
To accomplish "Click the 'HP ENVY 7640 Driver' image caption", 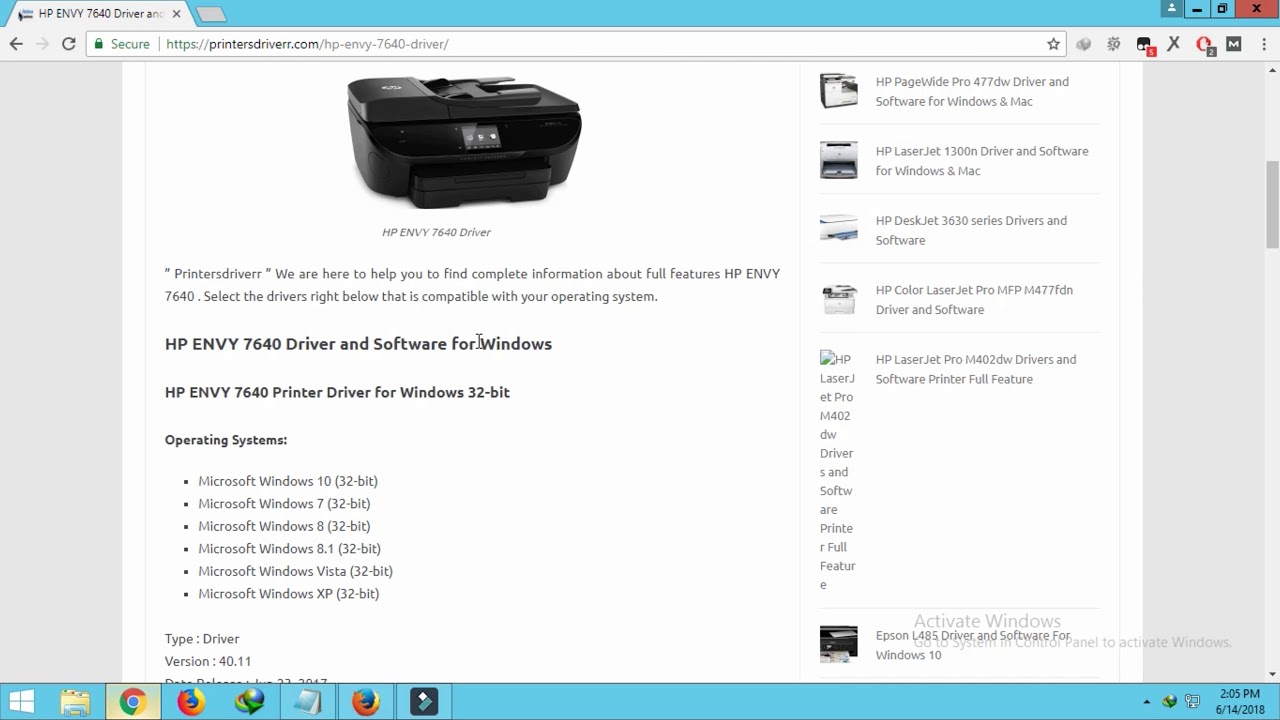I will (436, 232).
